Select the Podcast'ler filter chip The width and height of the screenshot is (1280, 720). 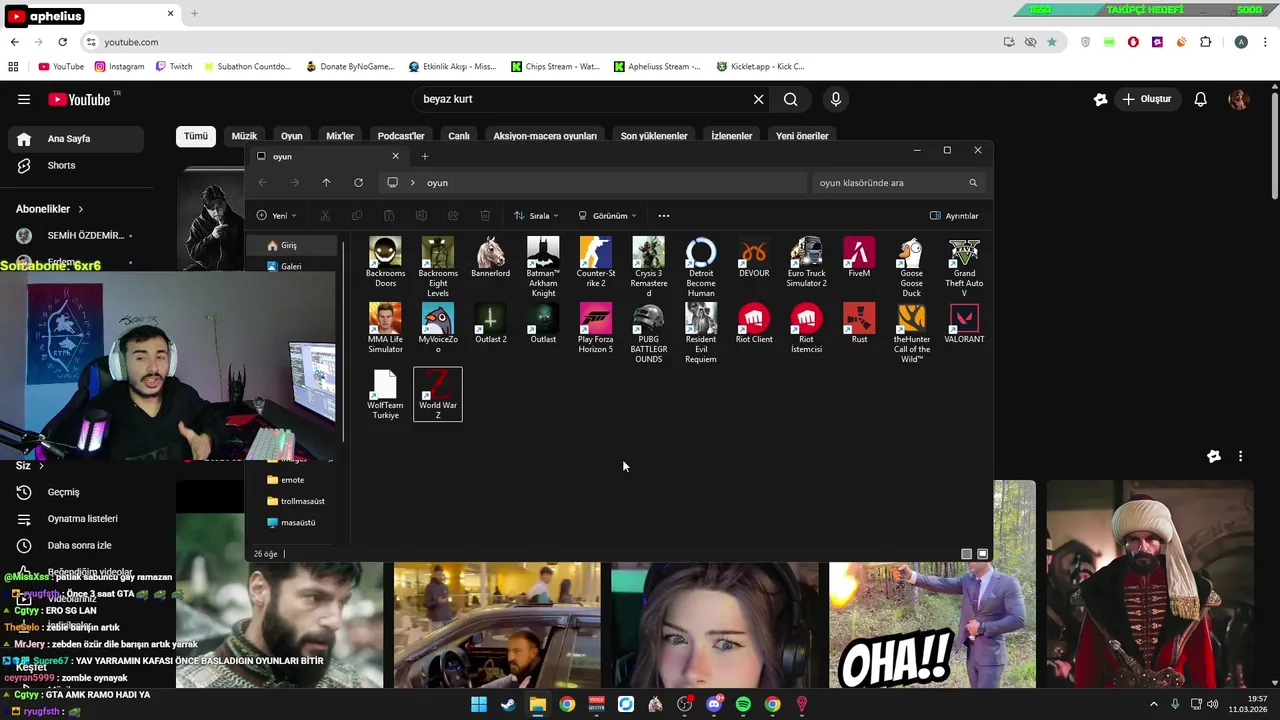click(401, 136)
